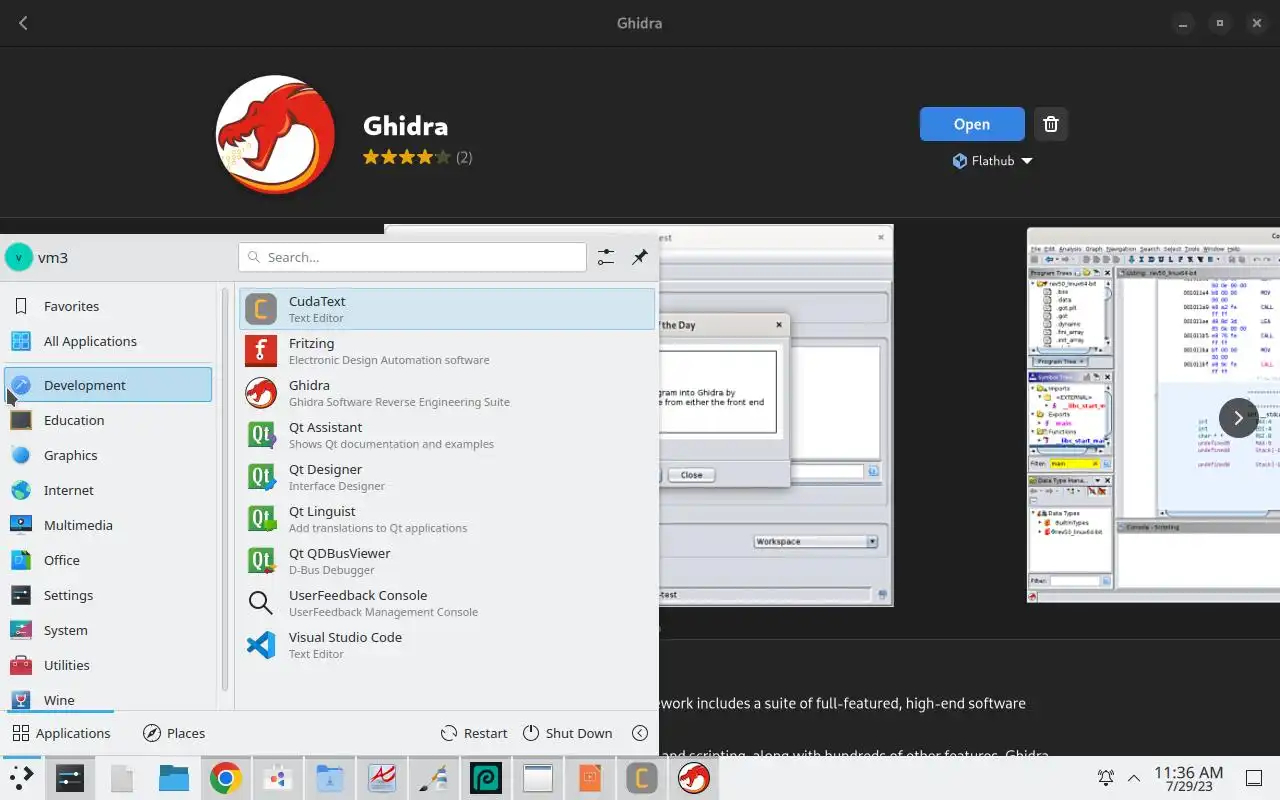Launch Ghidra from the Development list
This screenshot has width=1280, height=800.
click(x=447, y=393)
